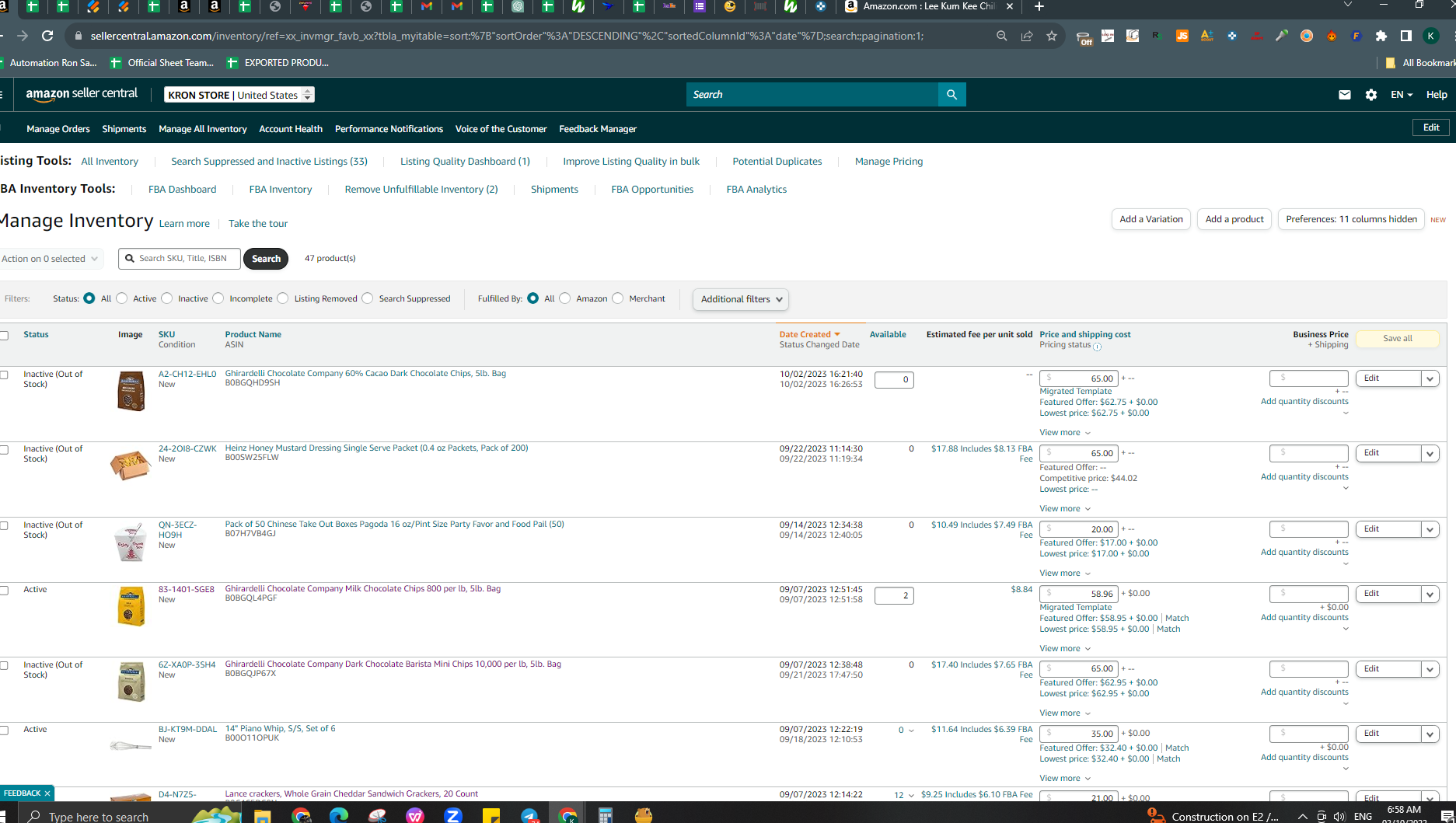This screenshot has height=823, width=1456.
Task: Expand View more for Heinz Honey Mustard row
Action: 1065,509
